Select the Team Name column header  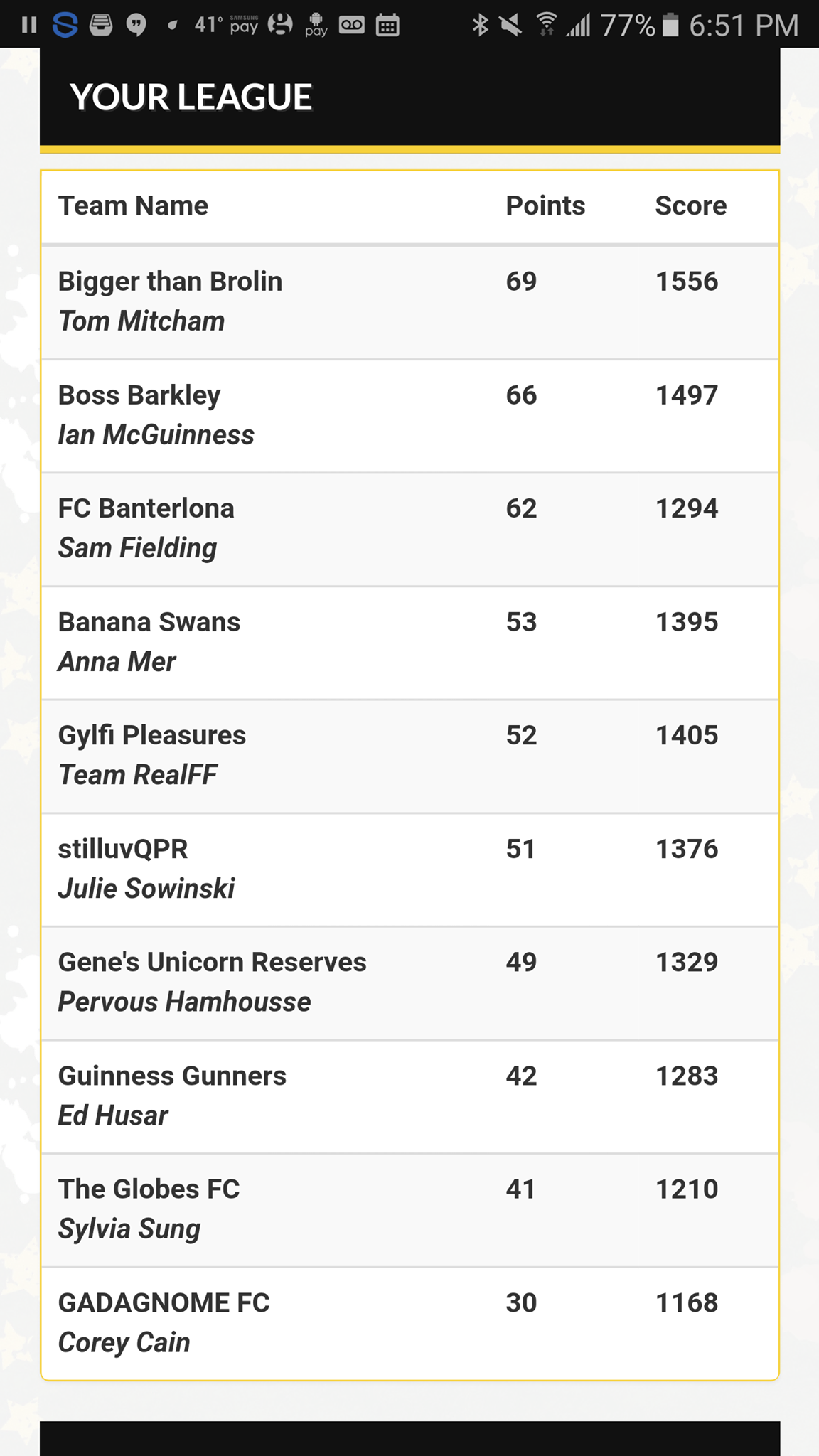pyautogui.click(x=133, y=206)
